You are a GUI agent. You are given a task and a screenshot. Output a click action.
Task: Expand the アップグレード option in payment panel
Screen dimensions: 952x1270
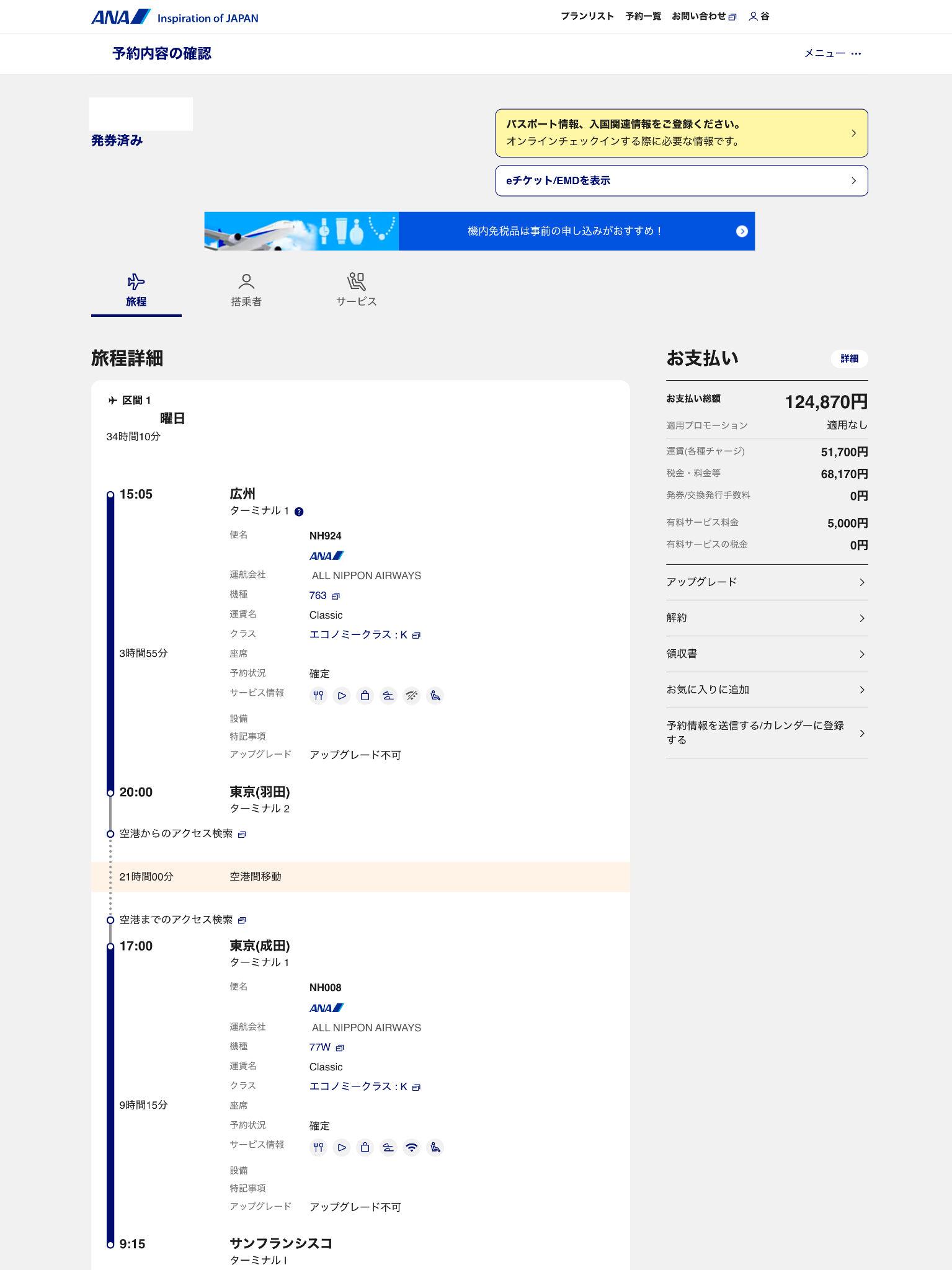click(767, 582)
